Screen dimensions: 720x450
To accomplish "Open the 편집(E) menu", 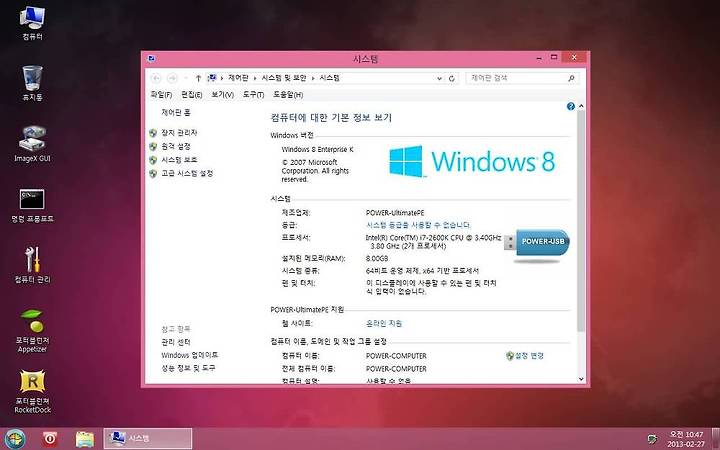I will pyautogui.click(x=191, y=95).
